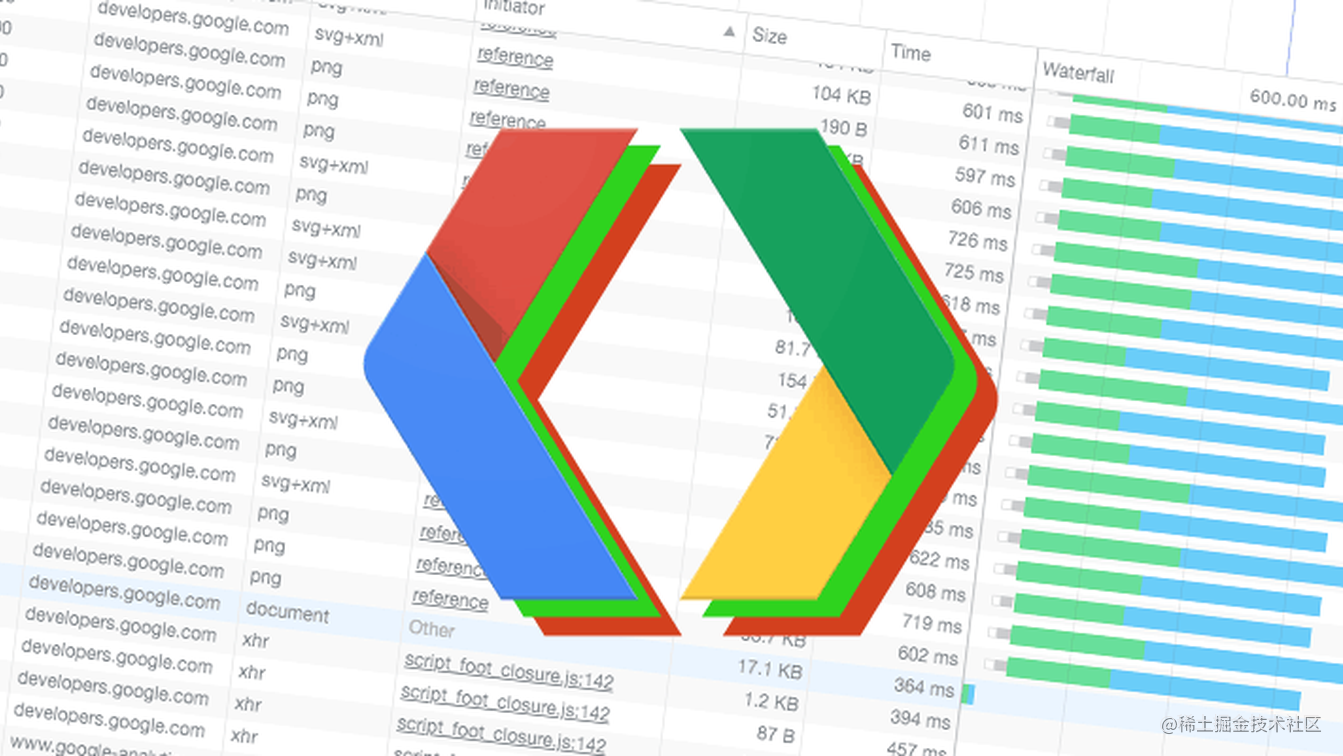Select the 87 B size cell
Image resolution: width=1343 pixels, height=756 pixels.
click(x=774, y=734)
